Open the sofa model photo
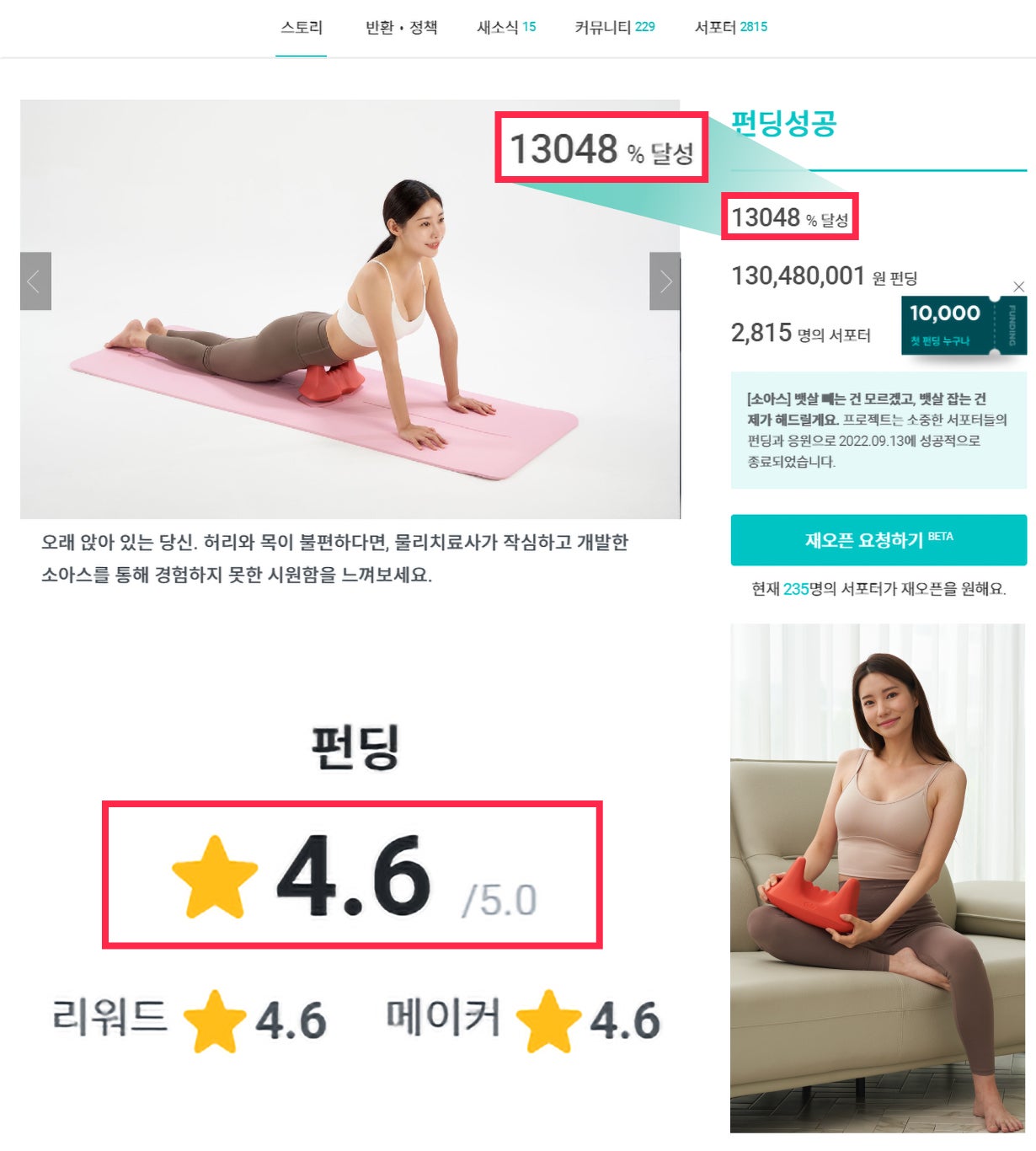Viewport: 1036px width, 1151px height. coord(878,878)
